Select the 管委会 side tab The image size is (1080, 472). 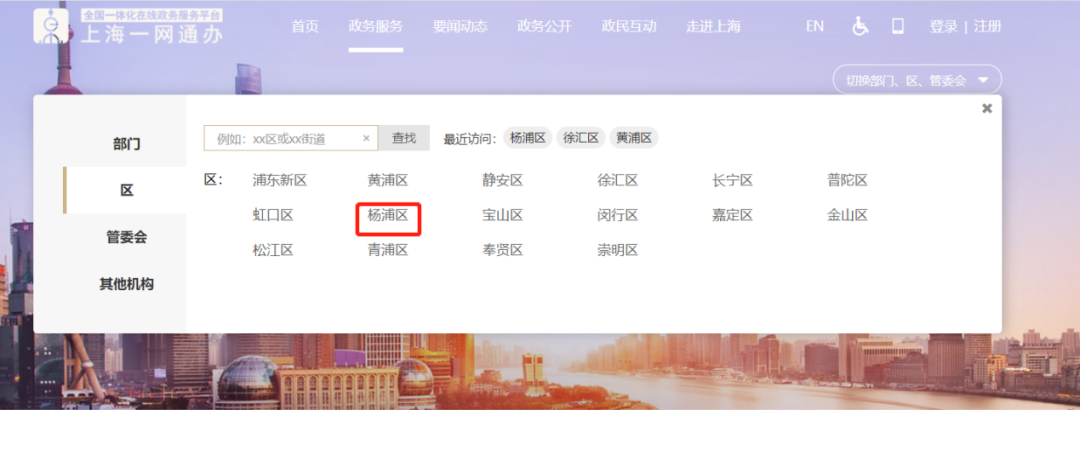(126, 238)
